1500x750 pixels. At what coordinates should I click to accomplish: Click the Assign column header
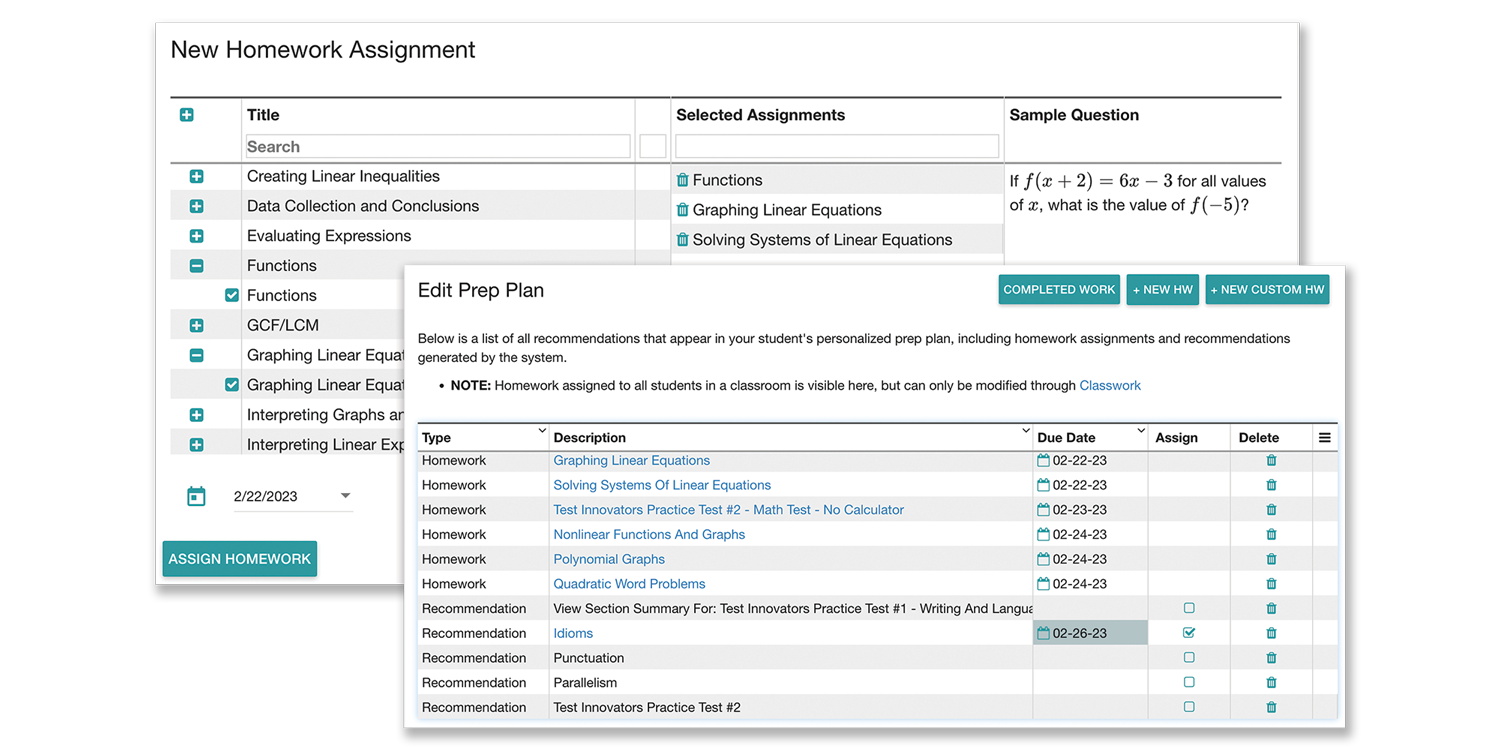click(1176, 438)
